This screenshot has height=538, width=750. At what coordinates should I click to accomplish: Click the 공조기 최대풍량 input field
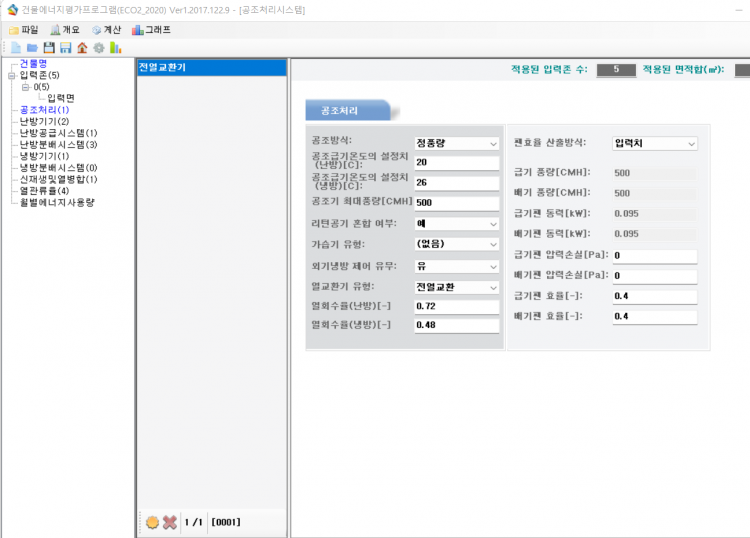[456, 202]
